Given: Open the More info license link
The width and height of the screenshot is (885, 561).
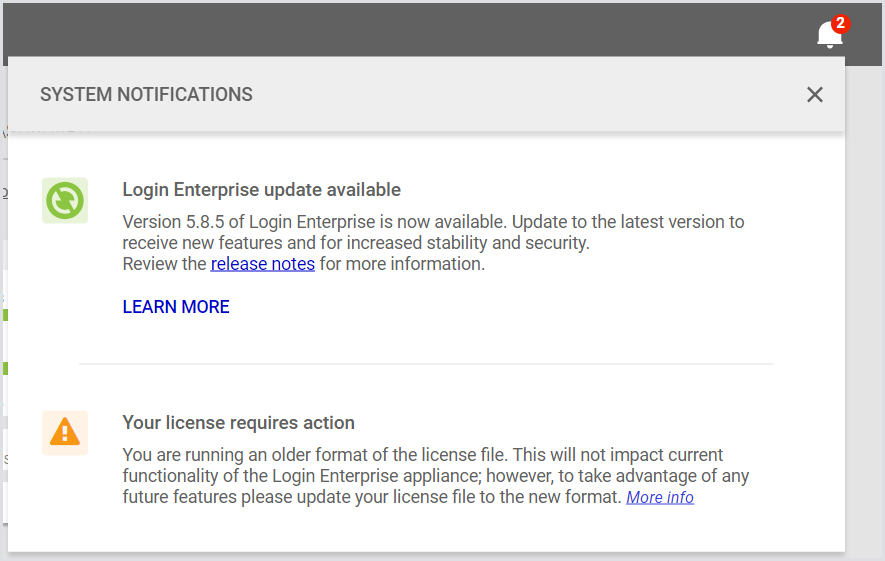Looking at the screenshot, I should point(660,497).
